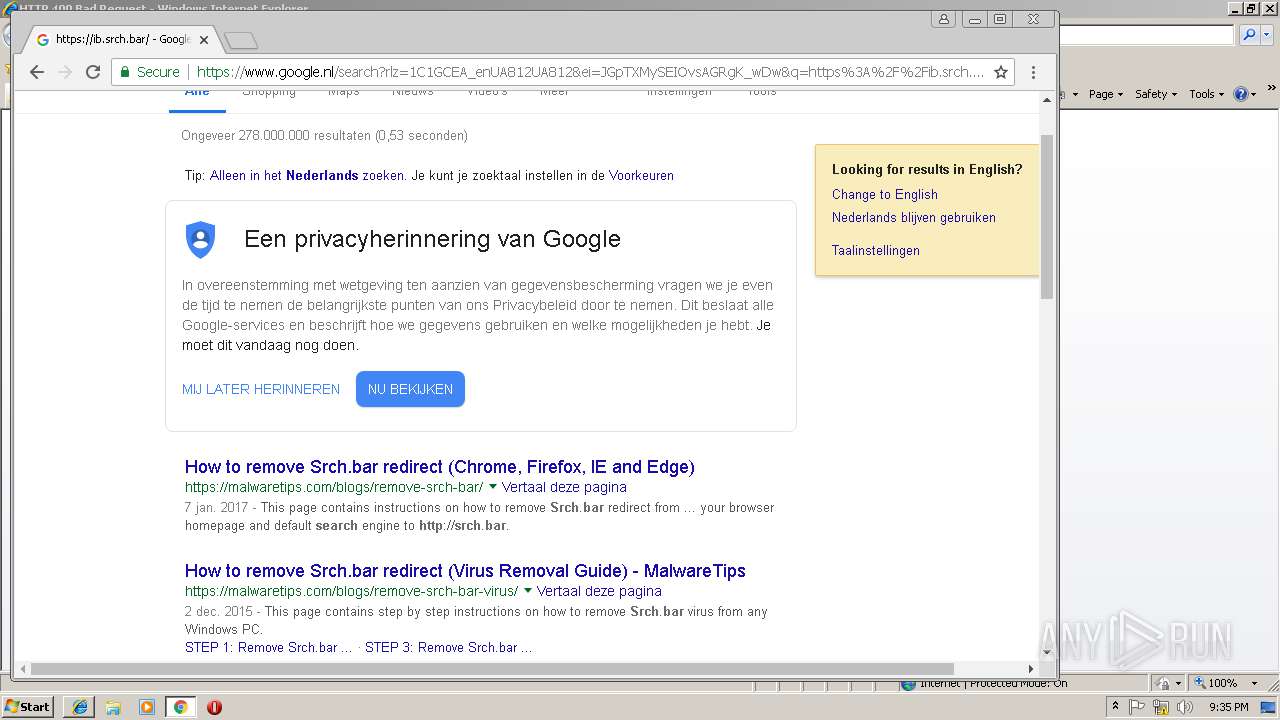Viewport: 1280px width, 720px height.
Task: Click 'Ongeveer 278.000.000 resultaten' text
Action: click(324, 135)
